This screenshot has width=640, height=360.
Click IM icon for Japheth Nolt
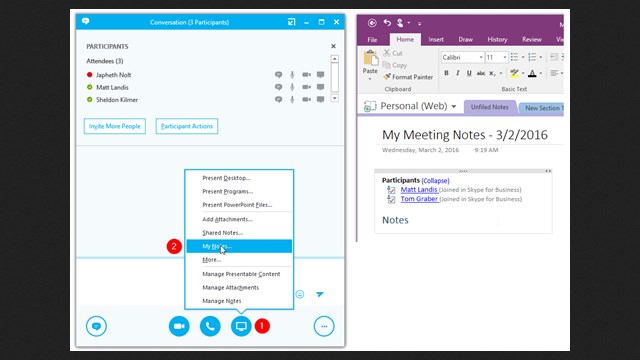pos(278,75)
